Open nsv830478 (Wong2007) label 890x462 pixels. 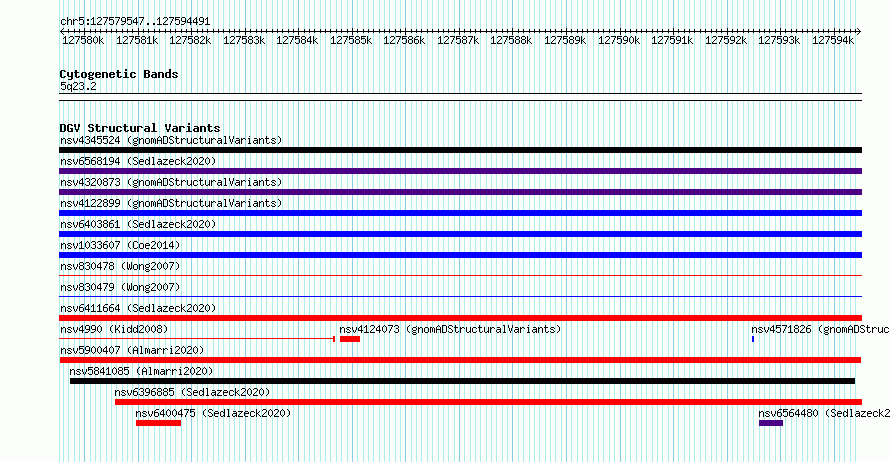click(x=120, y=266)
